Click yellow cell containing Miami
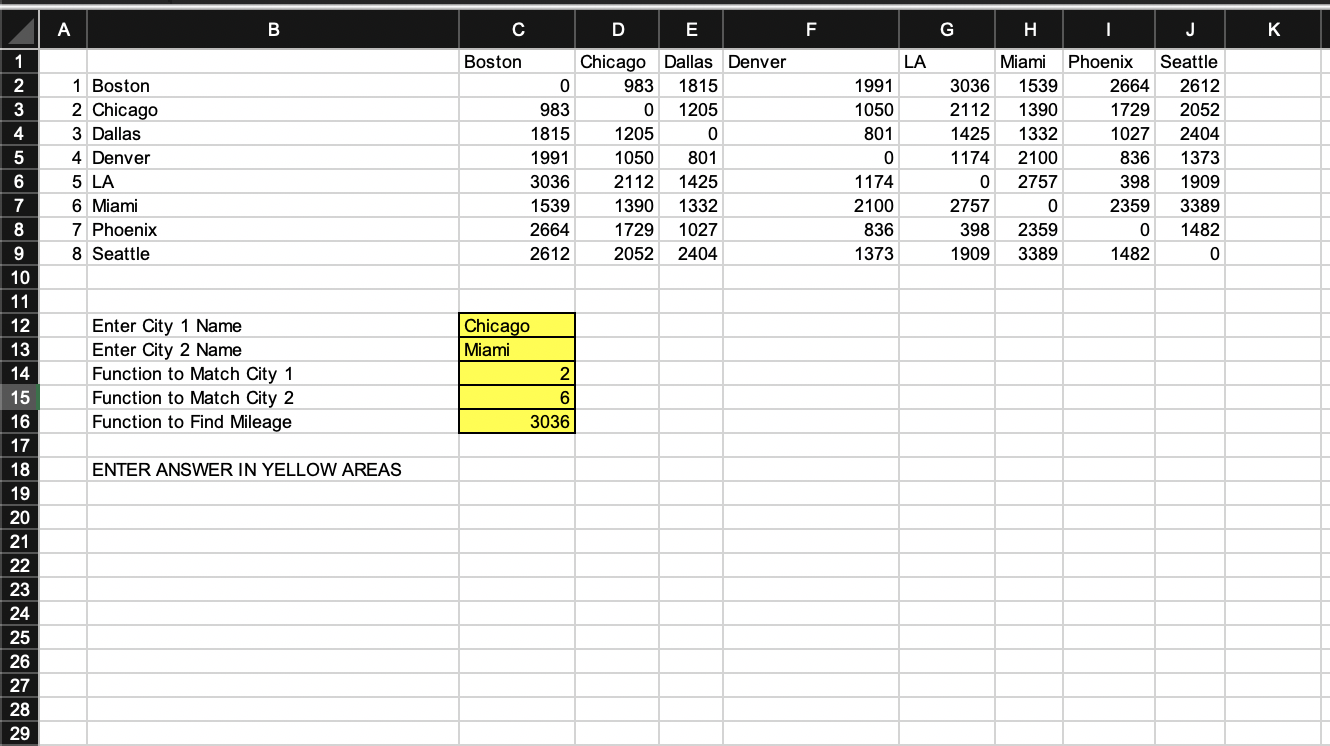Screen dimensions: 1330x746 point(517,349)
